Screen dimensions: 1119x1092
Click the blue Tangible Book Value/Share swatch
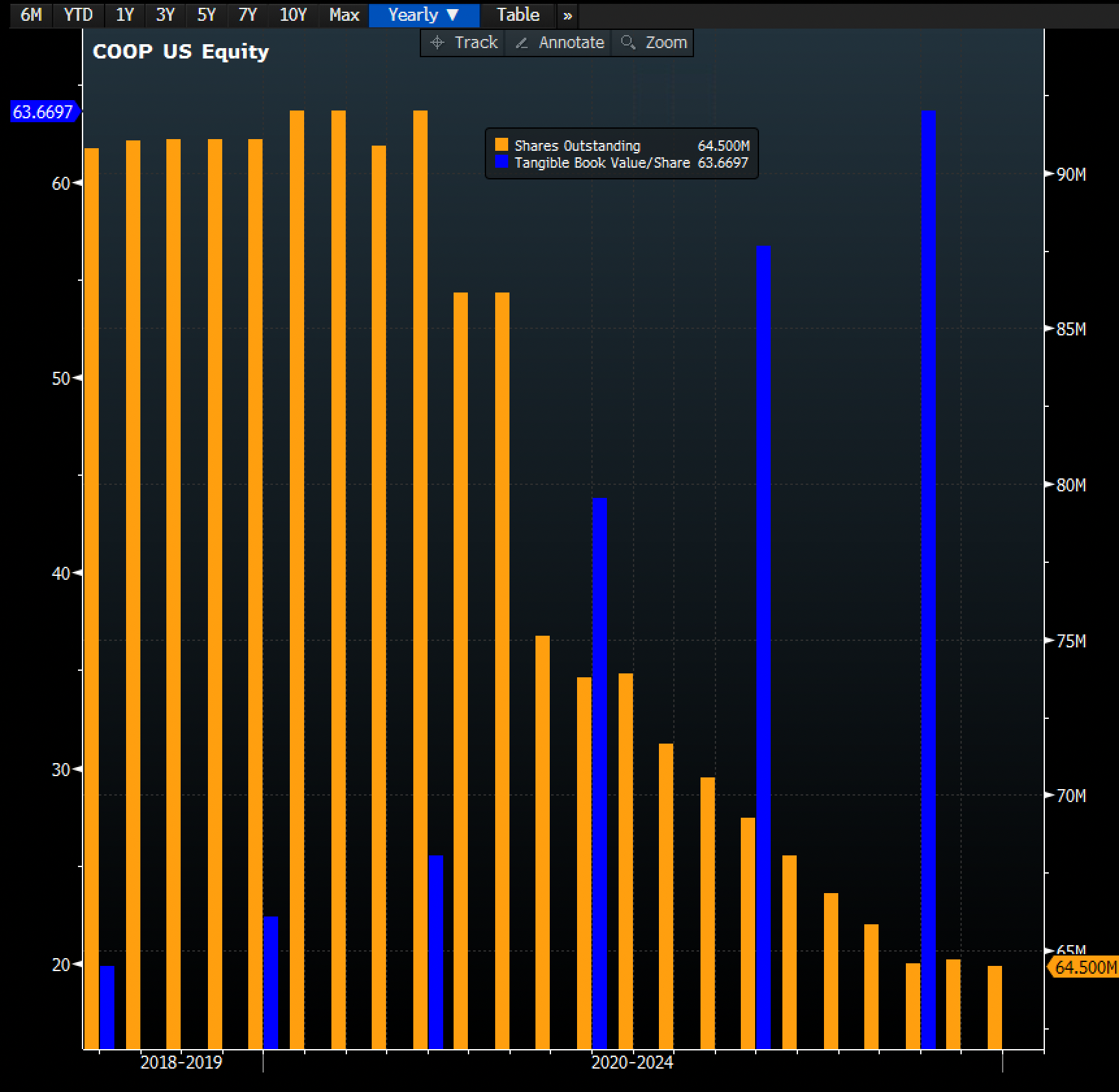(x=501, y=161)
